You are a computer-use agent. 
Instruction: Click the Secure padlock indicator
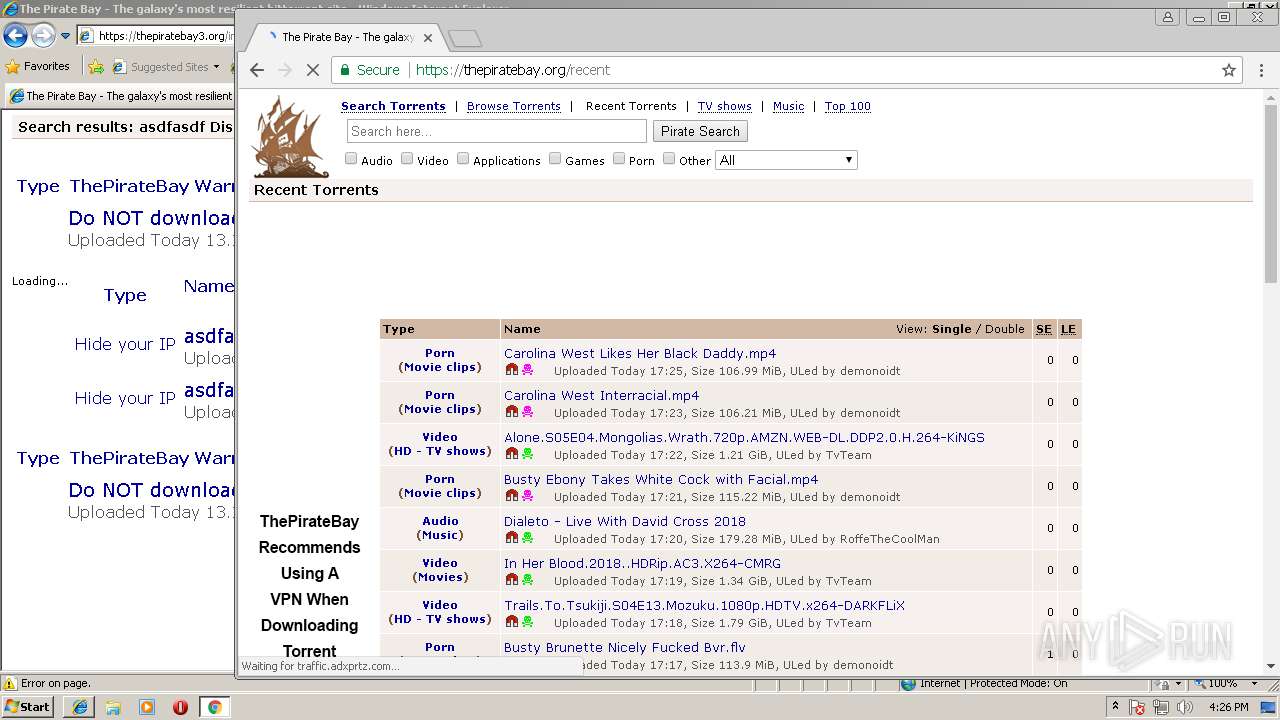tap(369, 70)
